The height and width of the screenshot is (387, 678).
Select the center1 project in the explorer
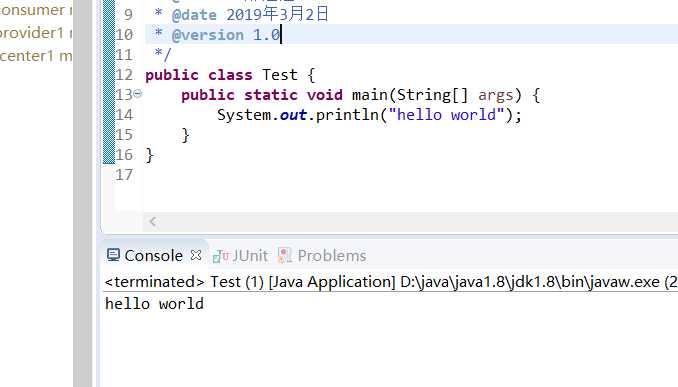(36, 56)
